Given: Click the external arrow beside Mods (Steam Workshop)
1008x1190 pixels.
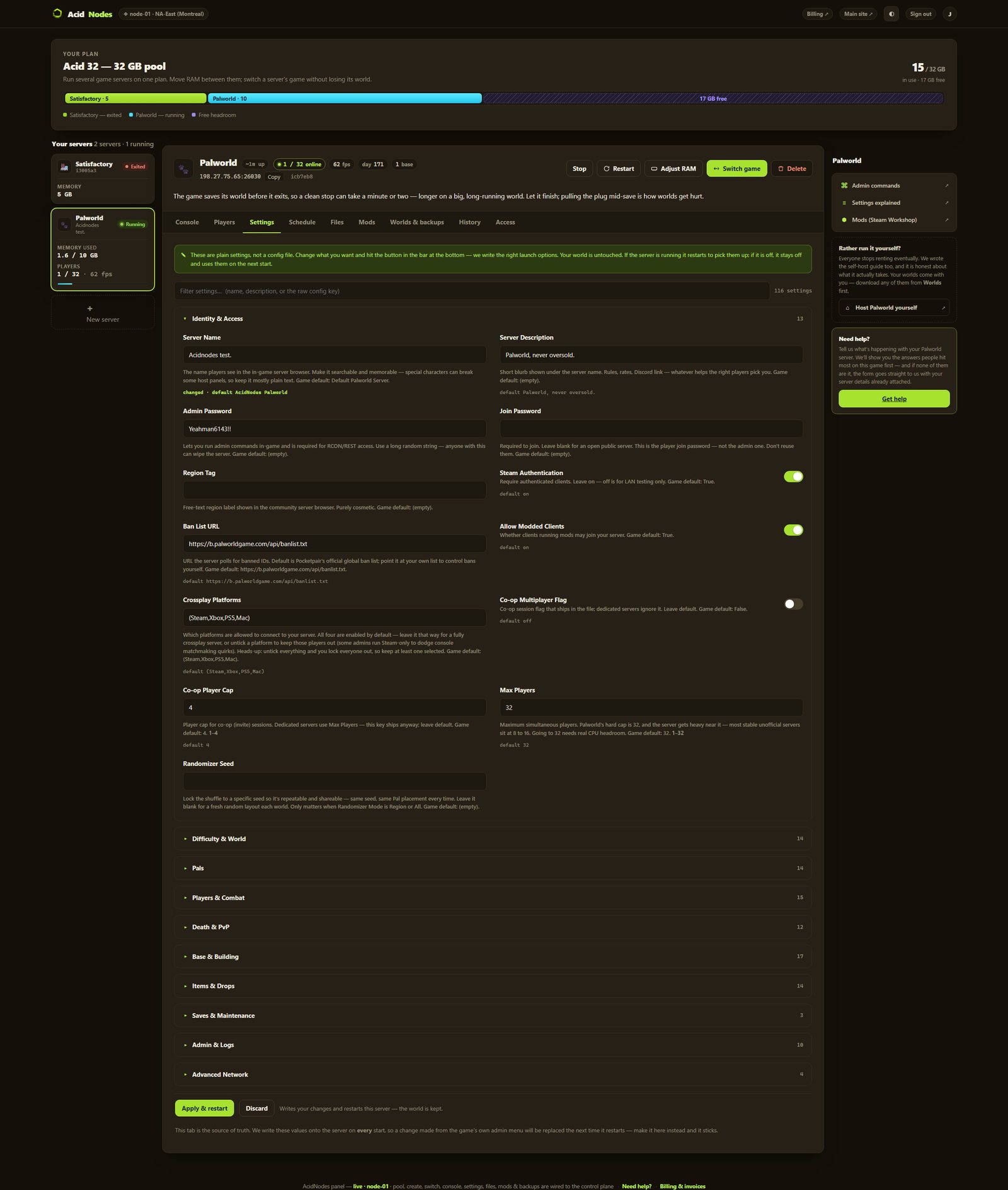Looking at the screenshot, I should pyautogui.click(x=946, y=220).
